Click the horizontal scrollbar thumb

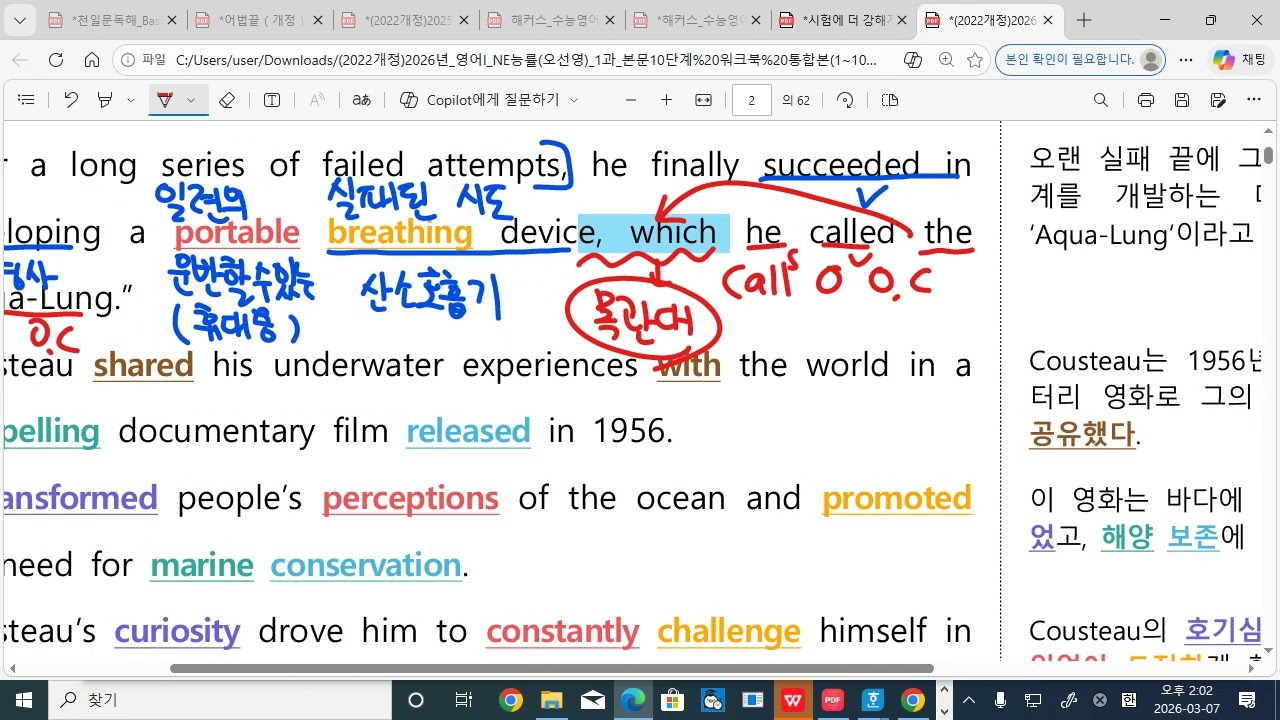tap(552, 668)
